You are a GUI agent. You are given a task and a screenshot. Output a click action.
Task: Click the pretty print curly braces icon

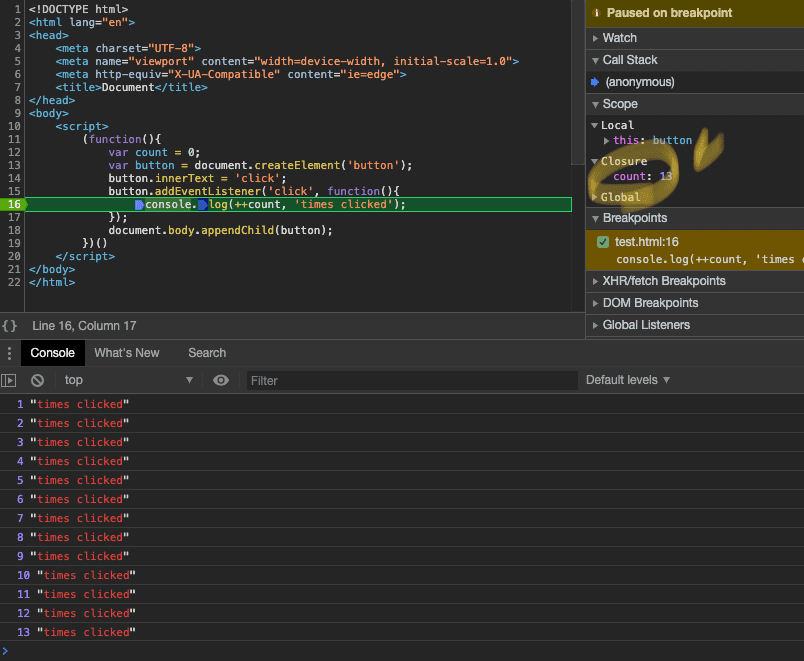pos(9,326)
